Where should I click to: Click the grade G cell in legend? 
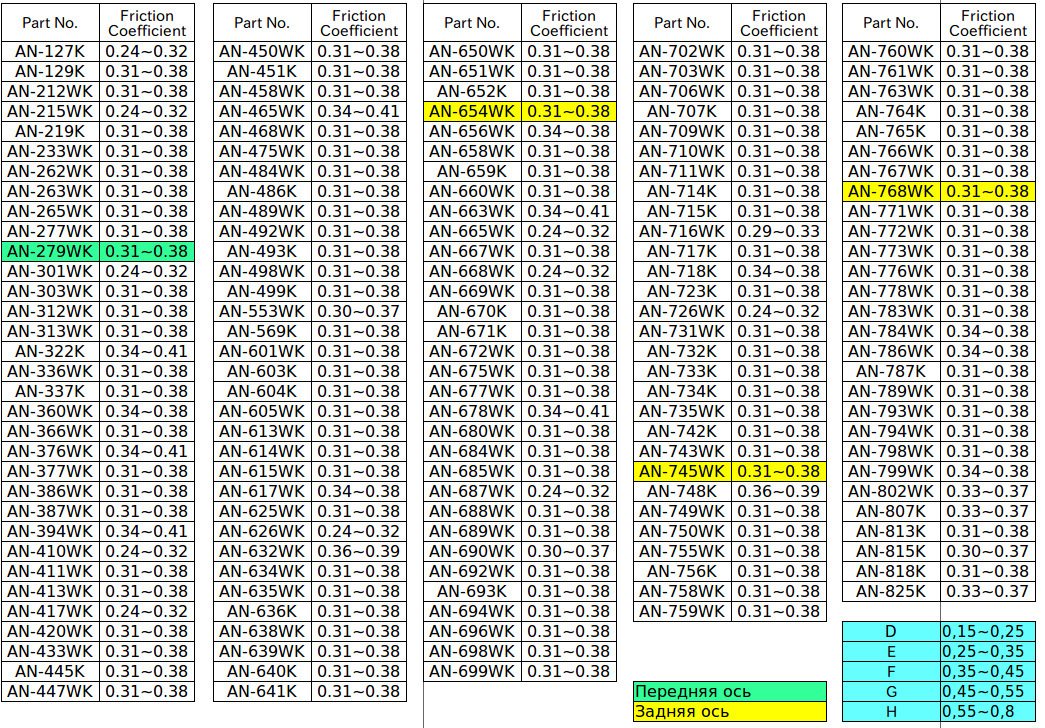coord(891,691)
